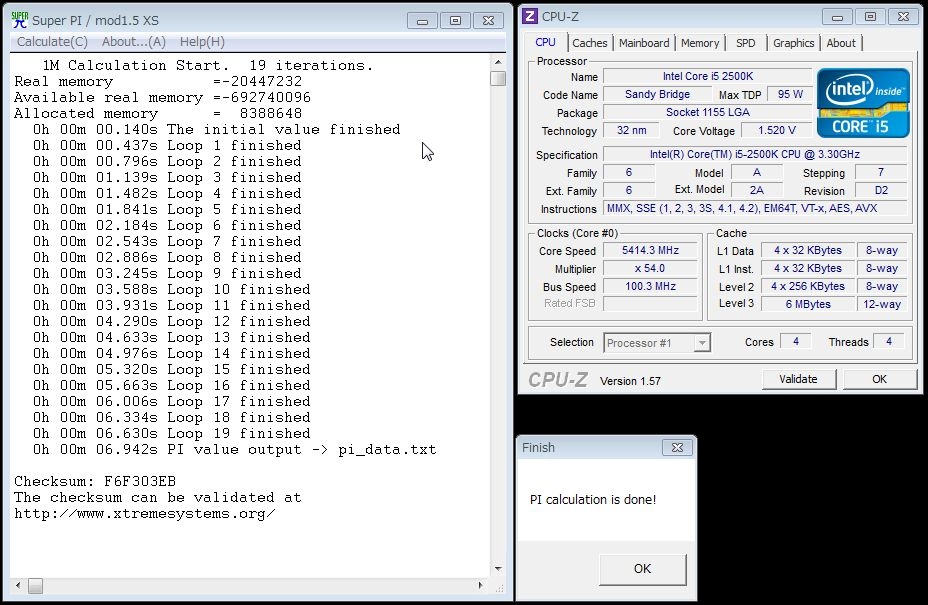Maximize the Super PI window
Image resolution: width=928 pixels, height=605 pixels.
coord(455,20)
